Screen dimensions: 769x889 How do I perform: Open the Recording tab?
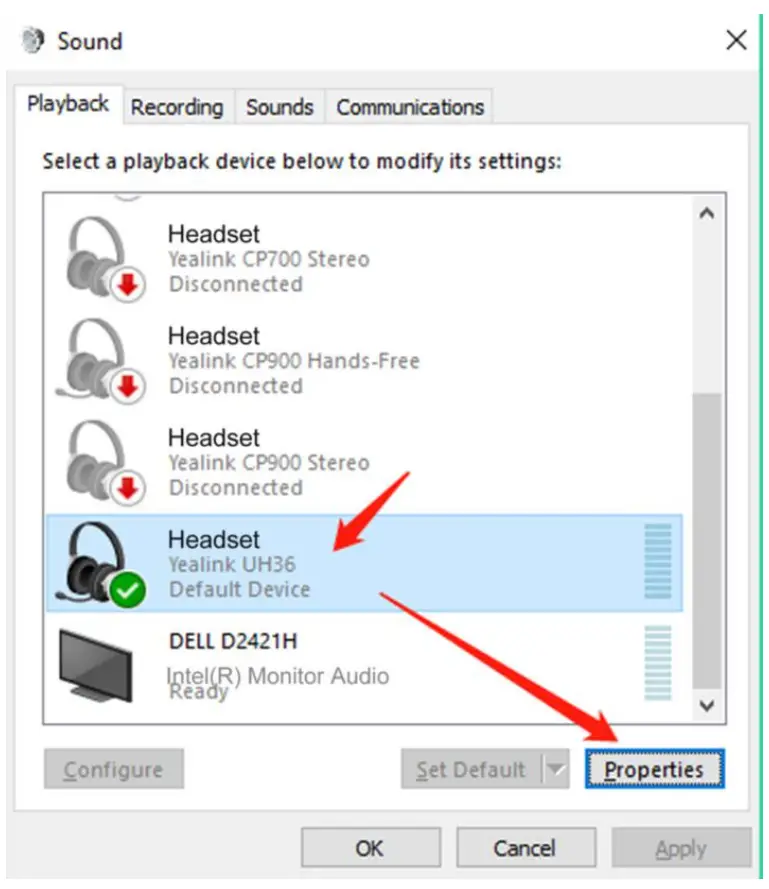pyautogui.click(x=178, y=107)
